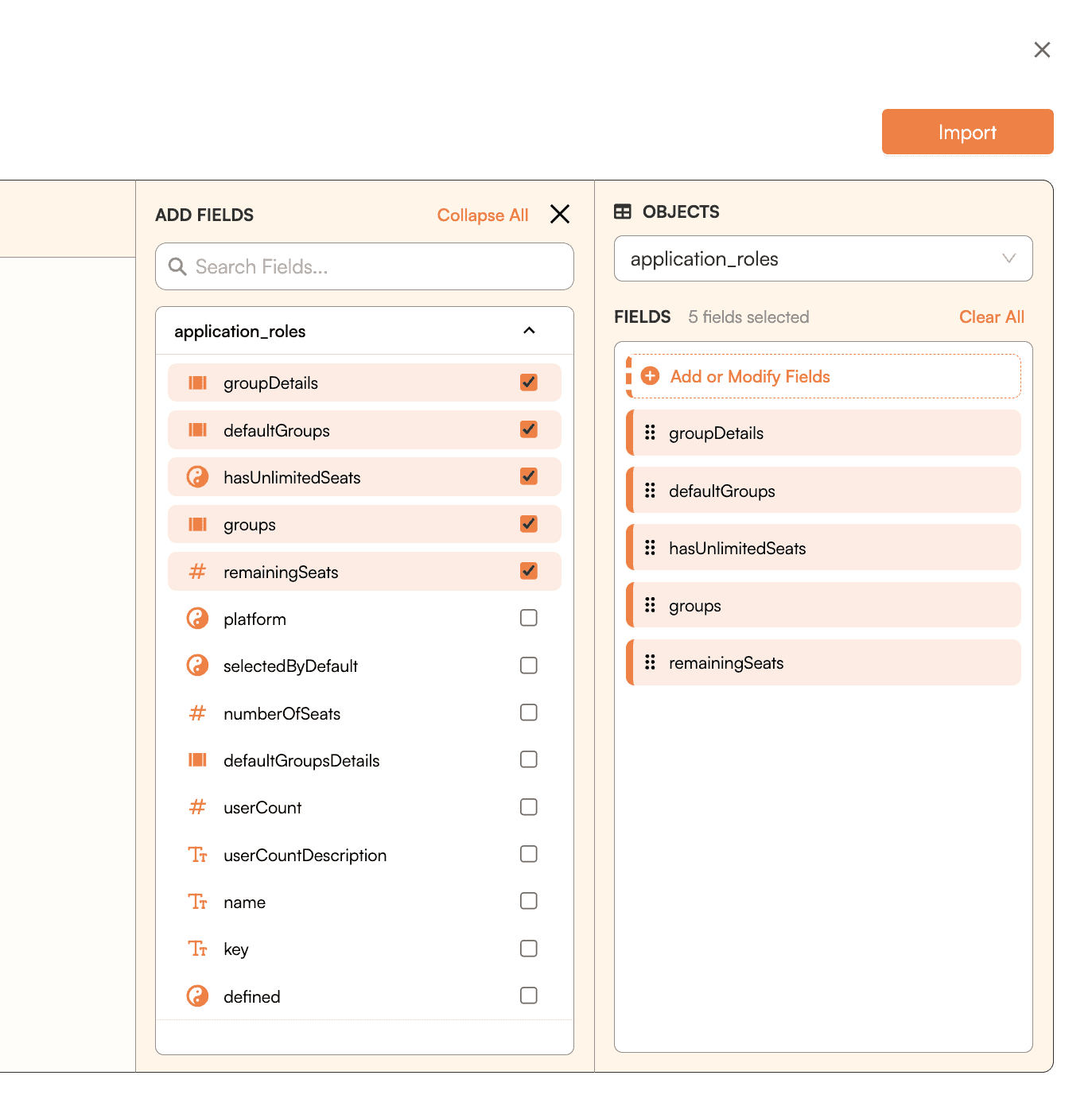Check the numberOfSeats checkbox
Viewport: 1092px width, 1118px height.
click(529, 712)
